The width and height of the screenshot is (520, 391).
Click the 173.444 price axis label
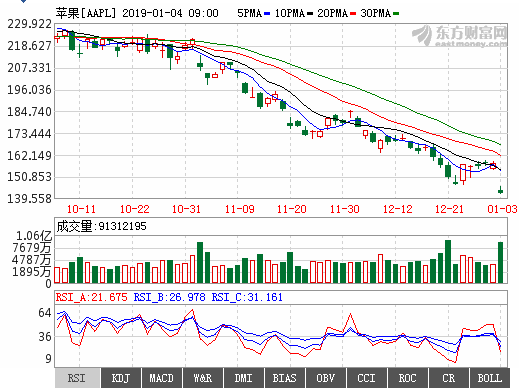click(30, 134)
